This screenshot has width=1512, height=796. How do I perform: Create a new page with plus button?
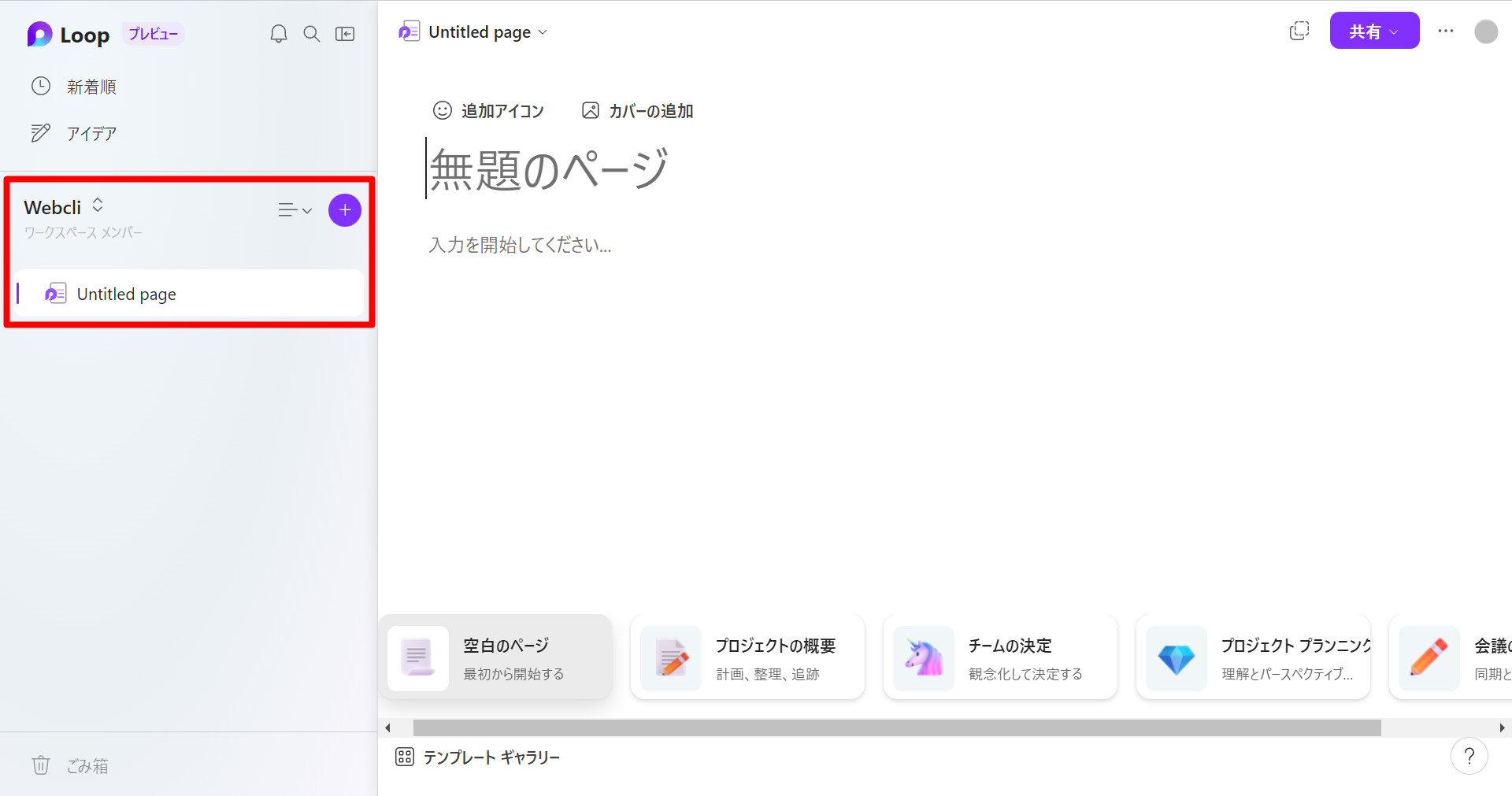tap(345, 210)
